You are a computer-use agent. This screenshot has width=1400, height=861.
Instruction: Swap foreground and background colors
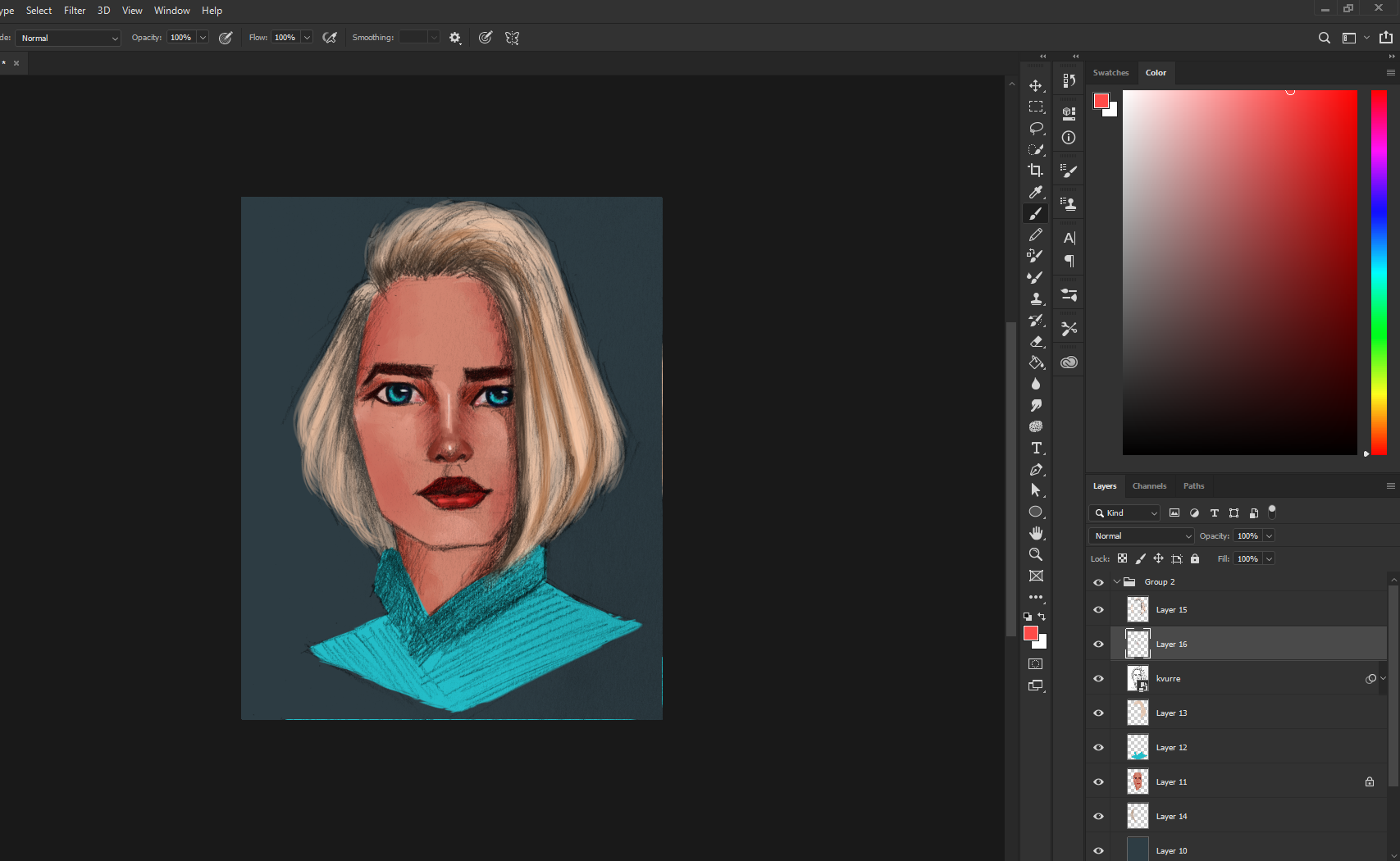tap(1042, 617)
